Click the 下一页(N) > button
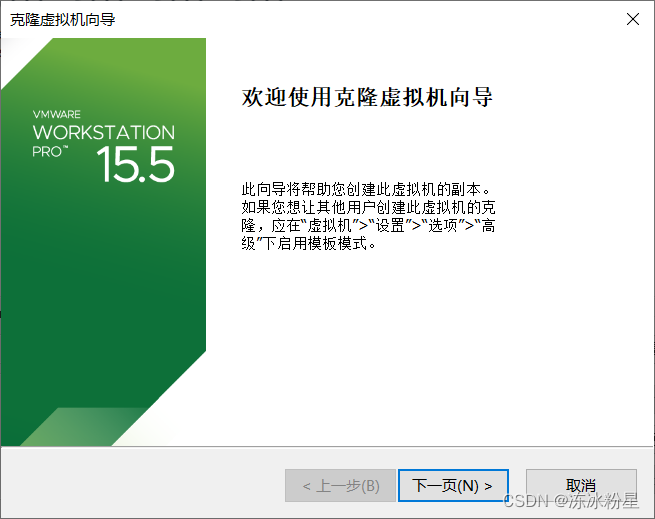This screenshot has width=655, height=519. point(453,486)
